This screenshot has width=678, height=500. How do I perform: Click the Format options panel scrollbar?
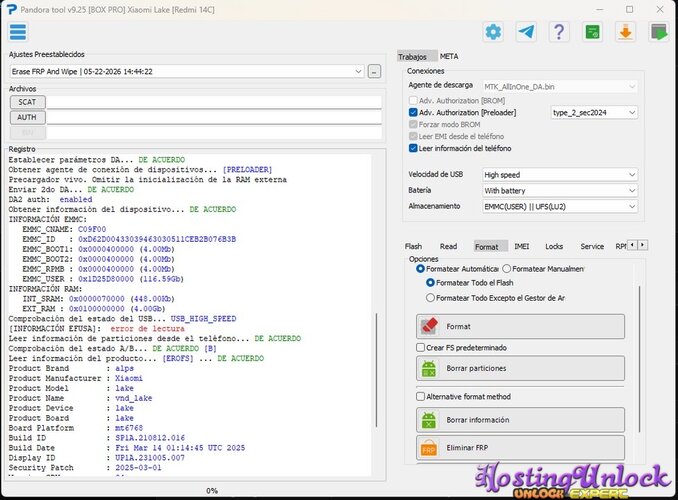pos(639,359)
